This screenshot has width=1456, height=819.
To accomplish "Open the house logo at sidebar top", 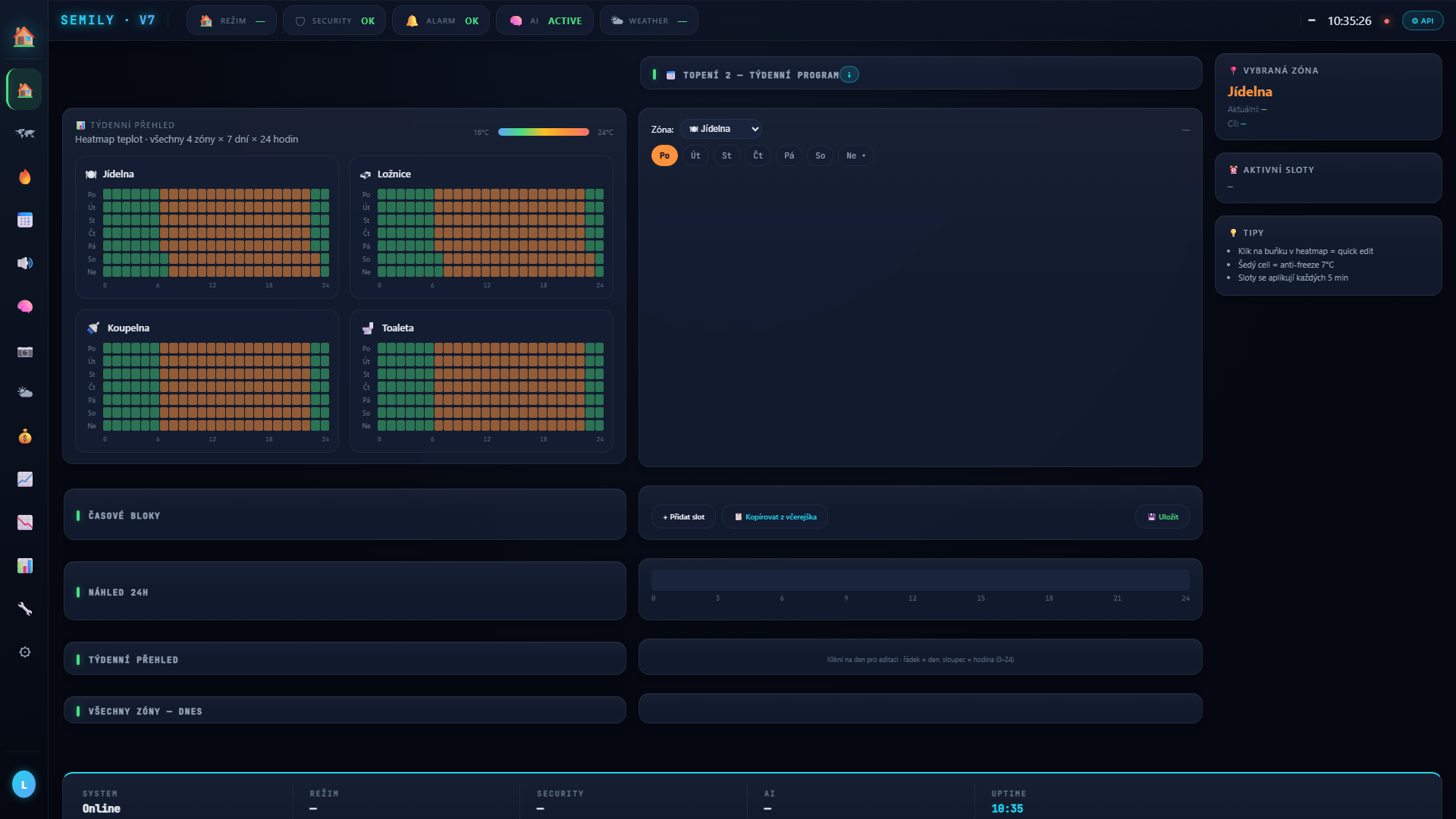I will pyautogui.click(x=24, y=36).
